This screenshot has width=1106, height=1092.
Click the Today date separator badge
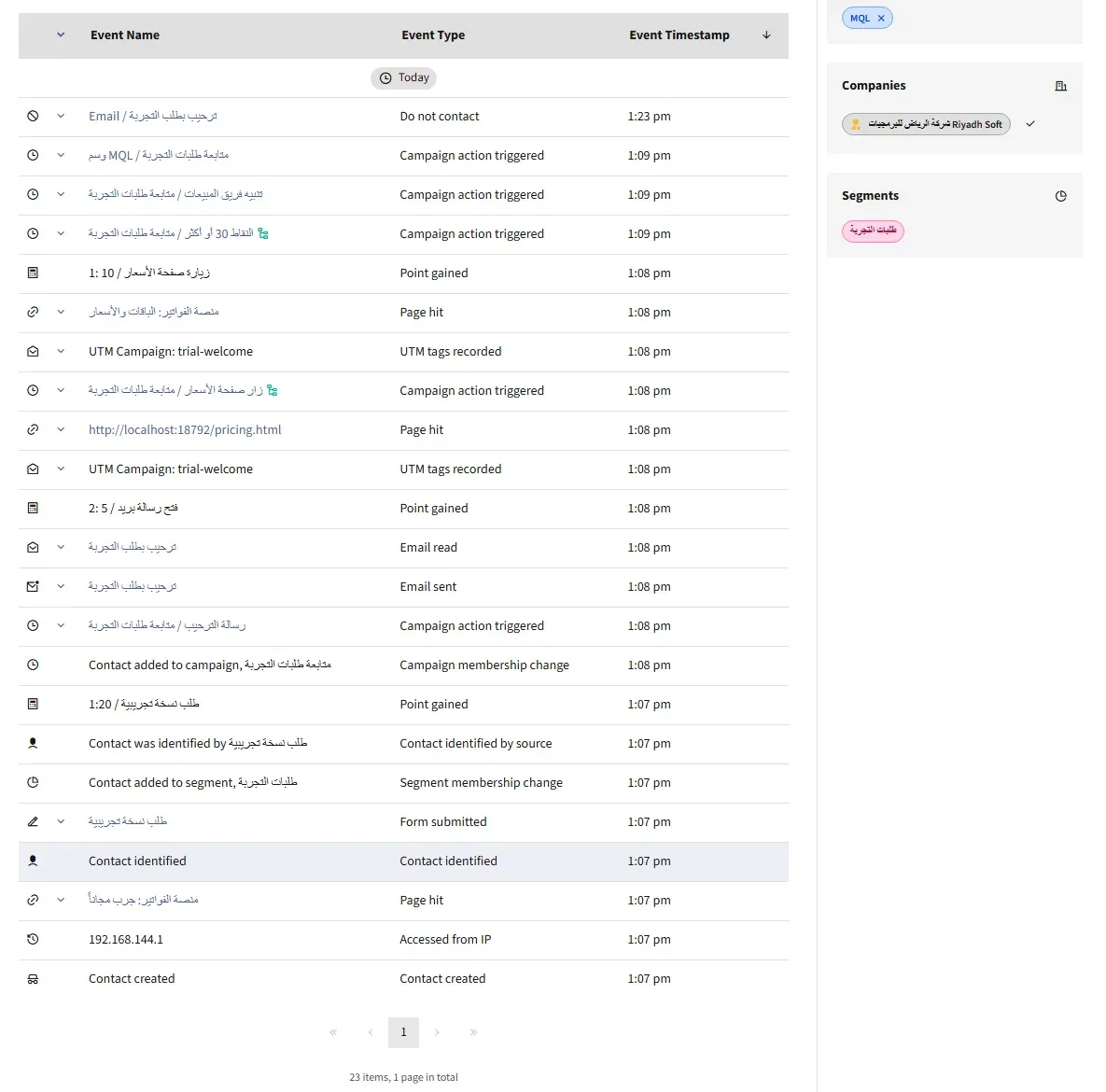pyautogui.click(x=403, y=77)
